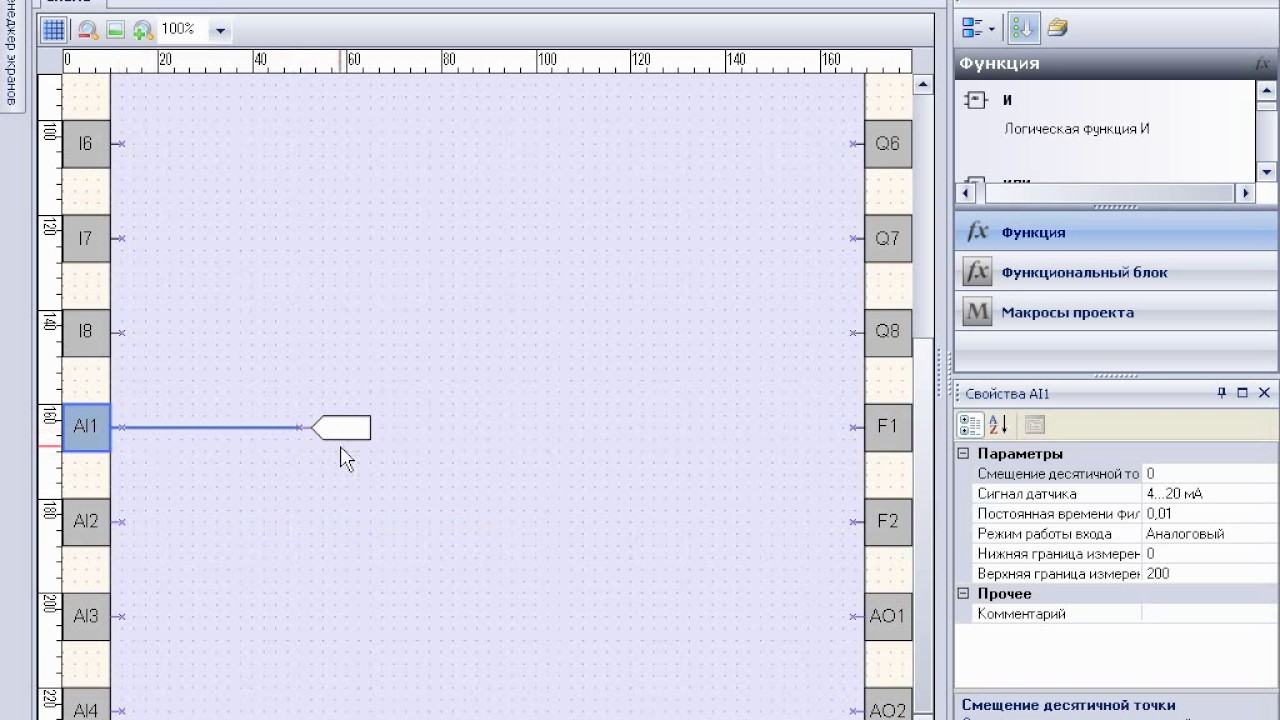The image size is (1280, 720).
Task: Open the Функциональный блок section
Action: [x=1116, y=272]
